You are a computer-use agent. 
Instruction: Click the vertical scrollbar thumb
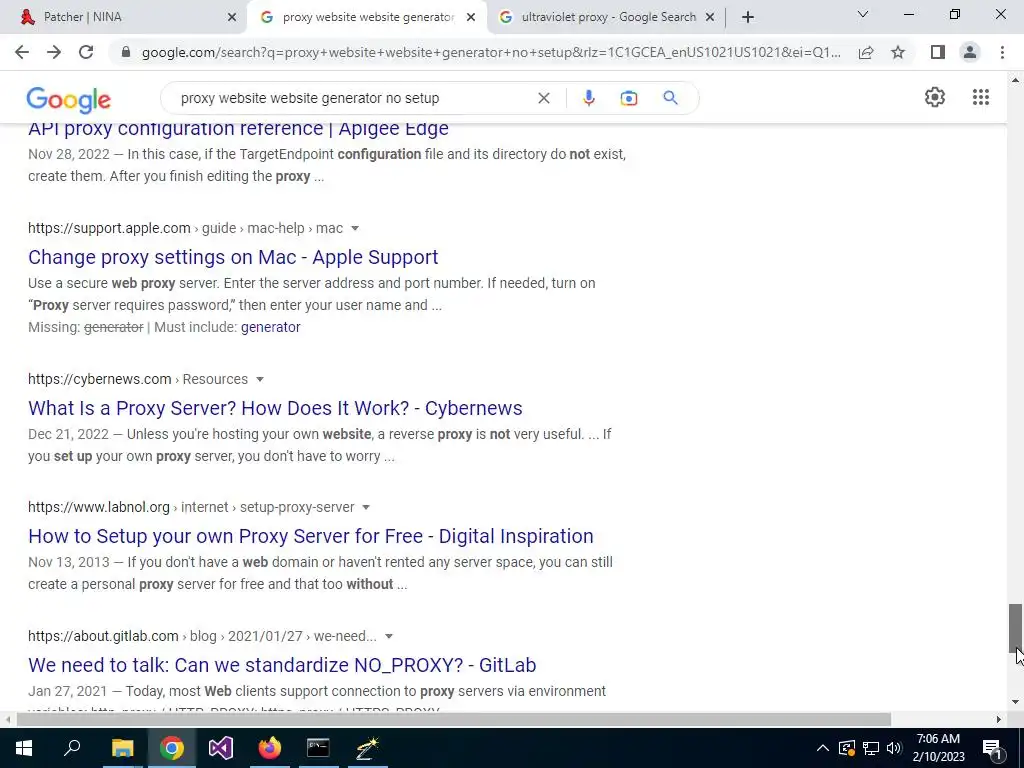point(1015,628)
